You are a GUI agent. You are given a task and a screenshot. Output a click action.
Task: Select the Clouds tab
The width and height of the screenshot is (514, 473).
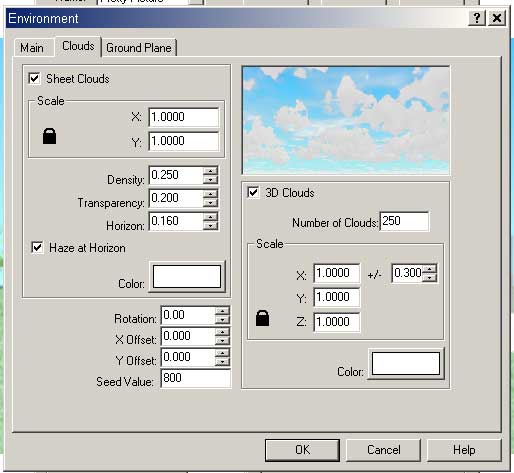(x=78, y=46)
